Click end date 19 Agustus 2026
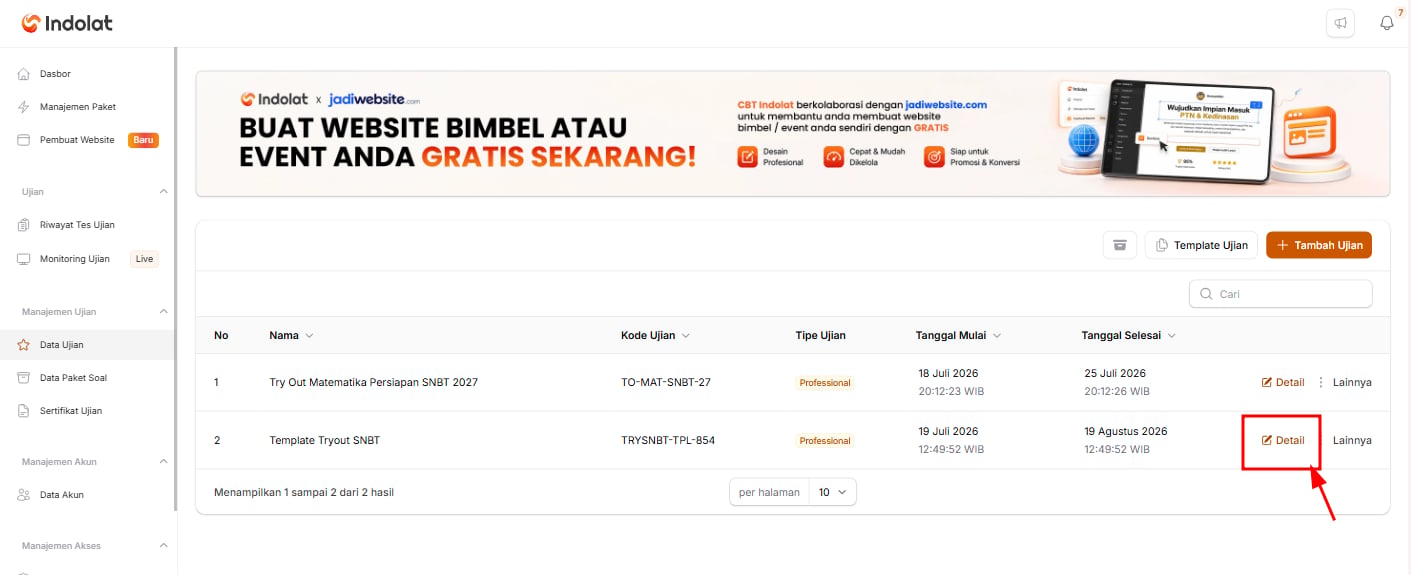 pyautogui.click(x=1126, y=431)
